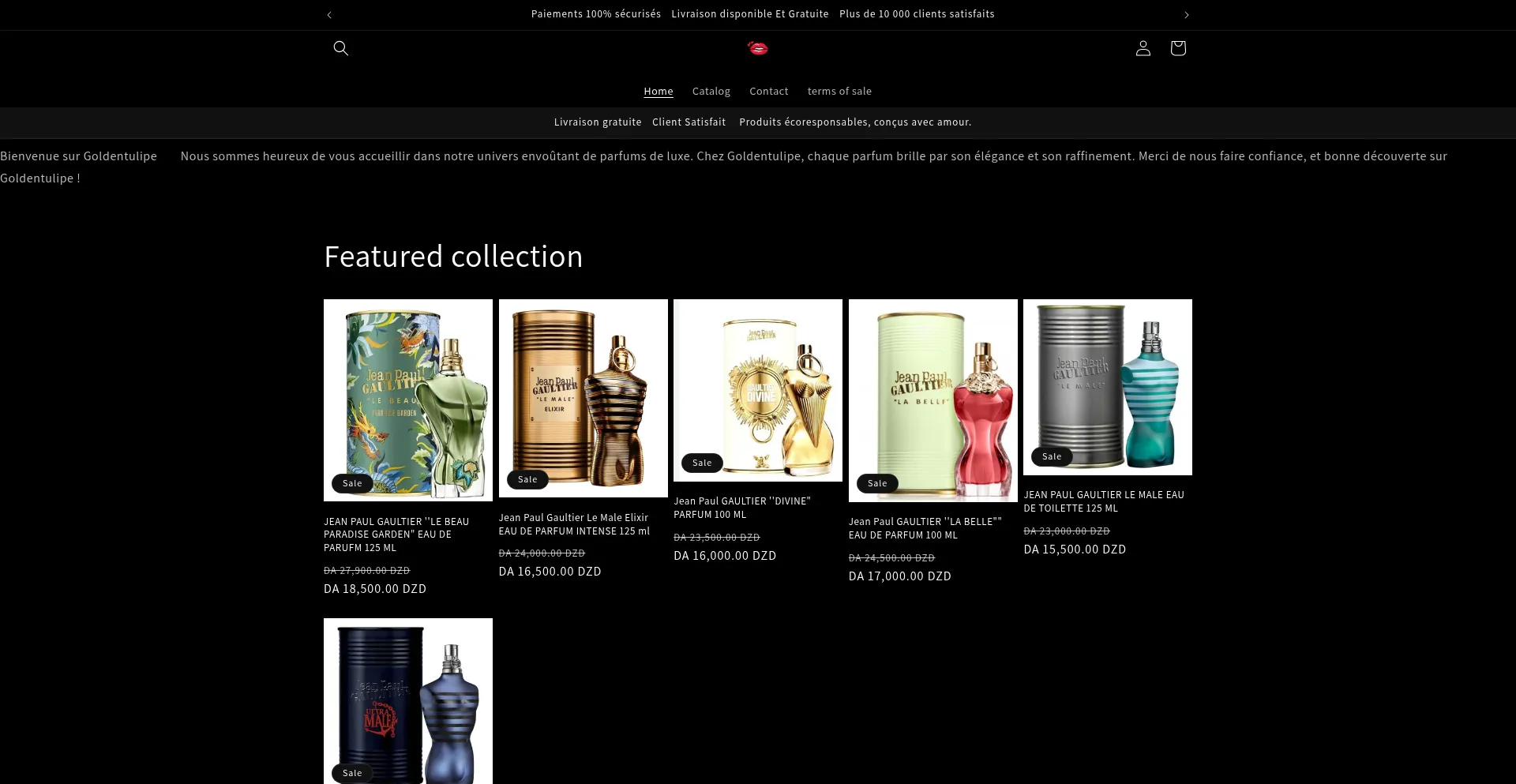This screenshot has height=784, width=1516.
Task: Click the red lips store logo
Action: 757,48
